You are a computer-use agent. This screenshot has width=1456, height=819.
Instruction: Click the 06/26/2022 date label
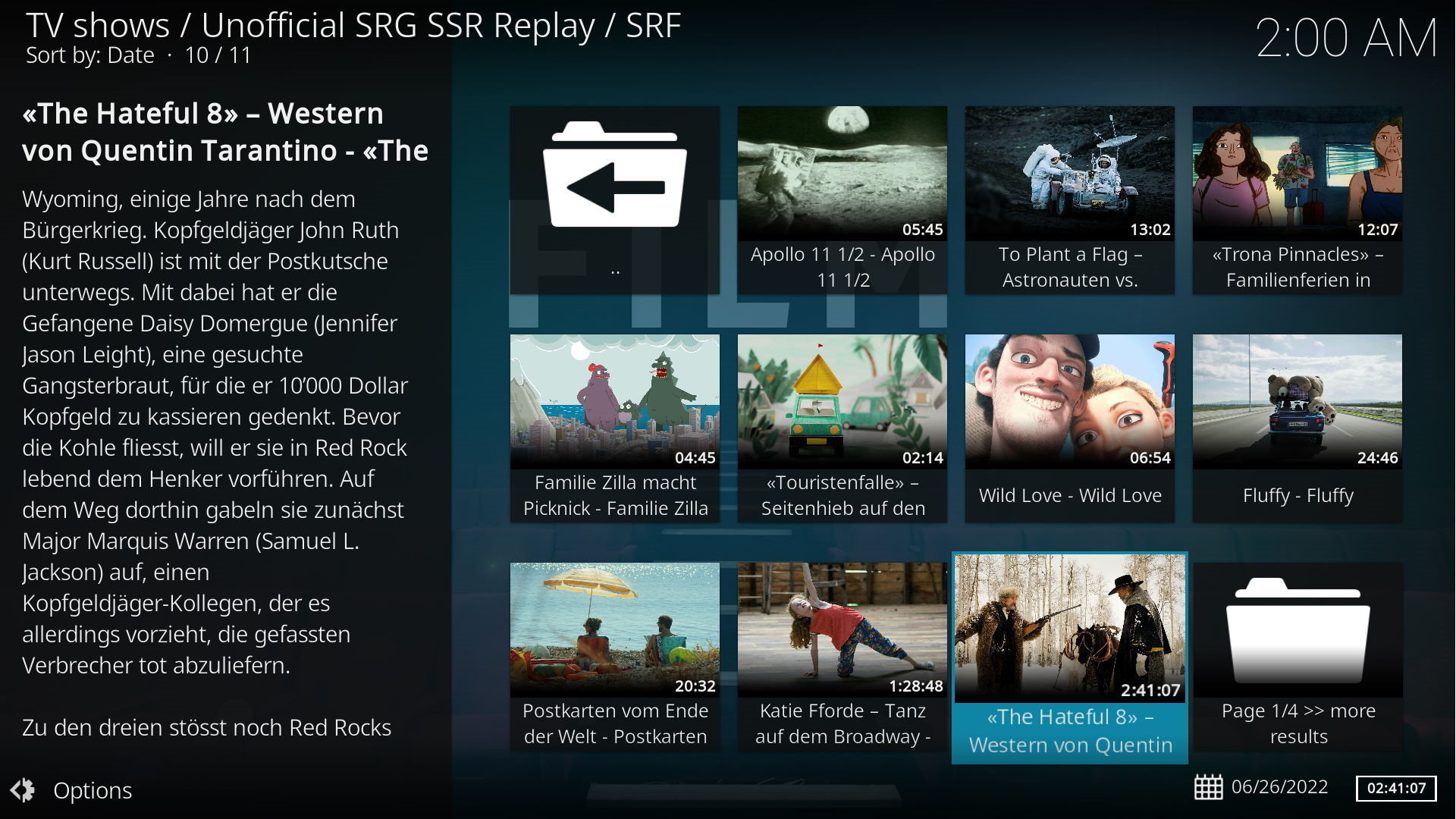1279,787
